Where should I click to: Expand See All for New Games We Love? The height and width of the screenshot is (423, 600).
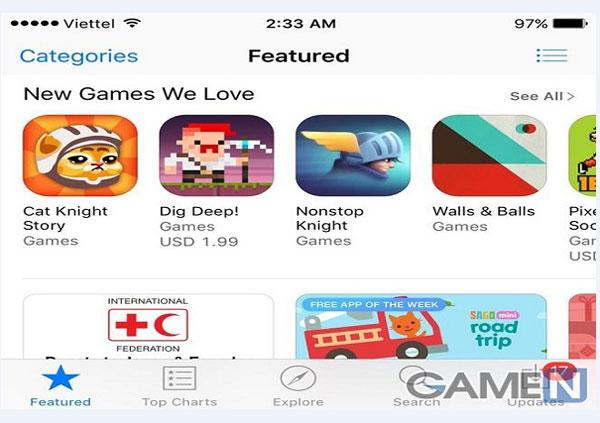tap(542, 96)
